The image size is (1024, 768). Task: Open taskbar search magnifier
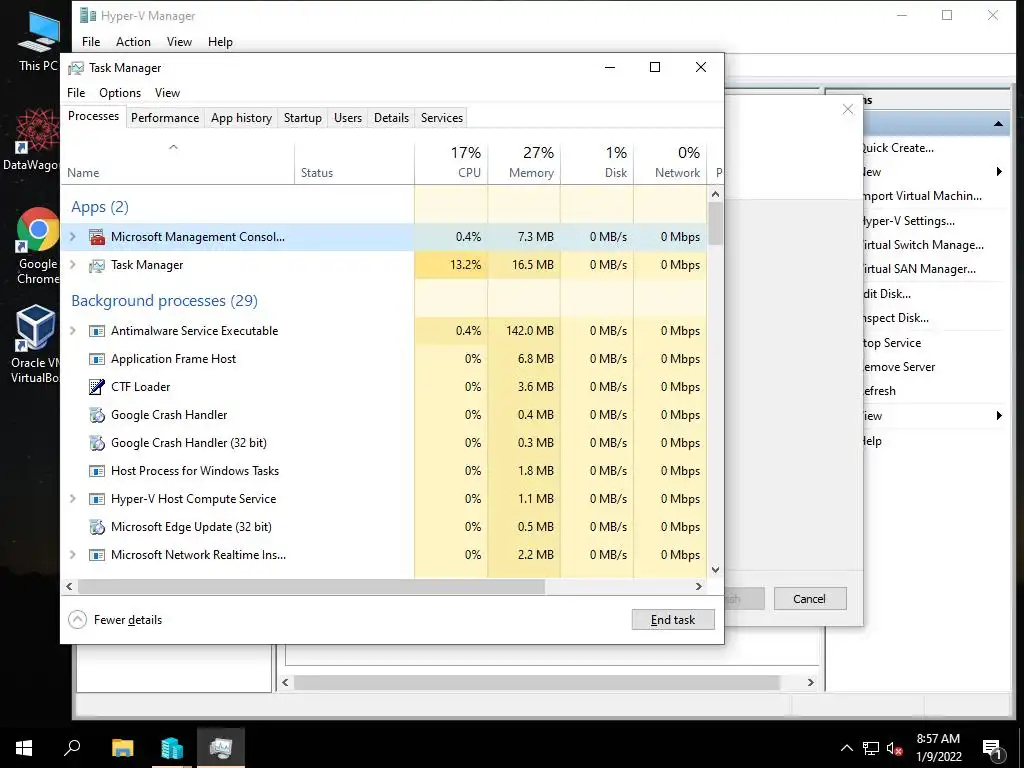coord(72,748)
